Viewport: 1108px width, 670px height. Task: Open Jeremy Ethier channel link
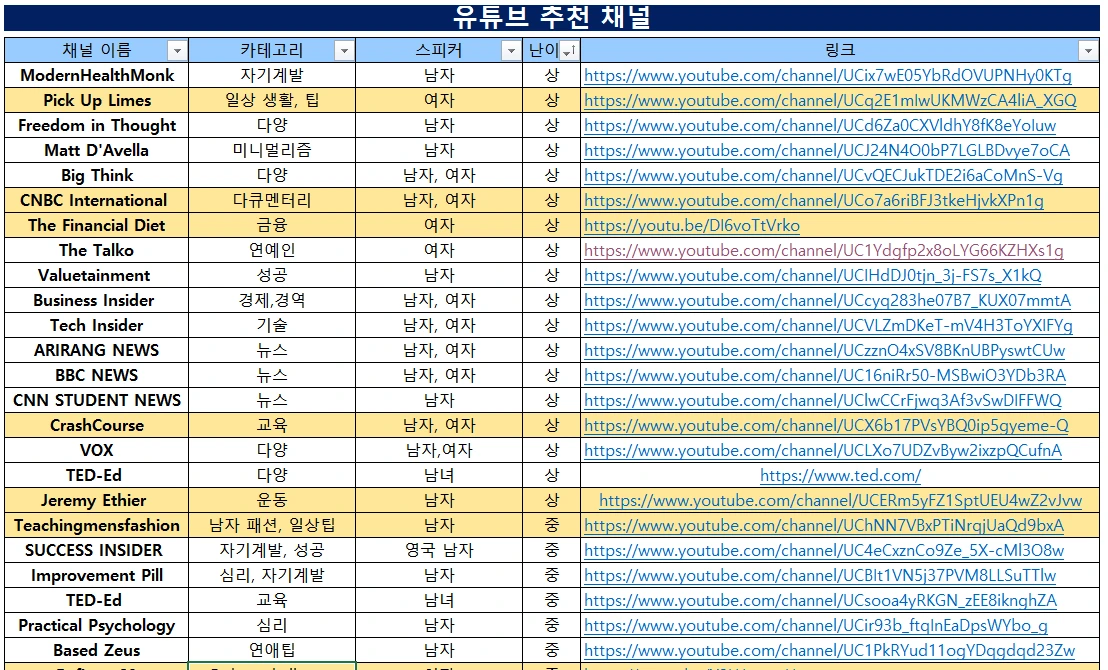840,500
